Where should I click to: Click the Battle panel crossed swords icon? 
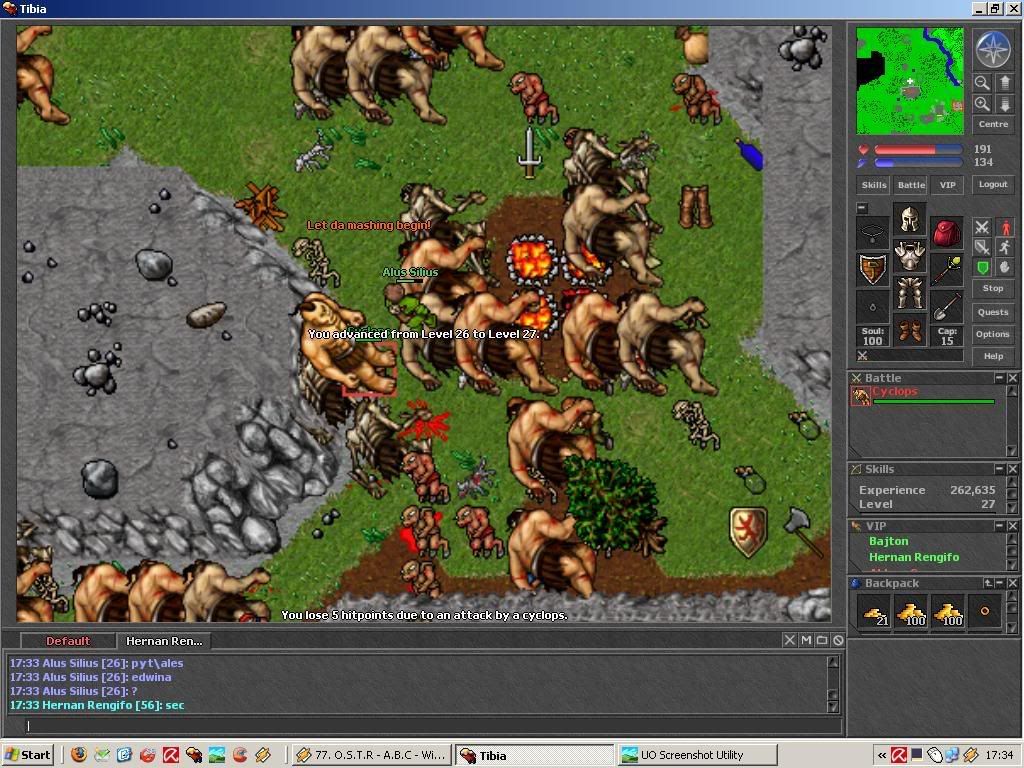[x=856, y=378]
